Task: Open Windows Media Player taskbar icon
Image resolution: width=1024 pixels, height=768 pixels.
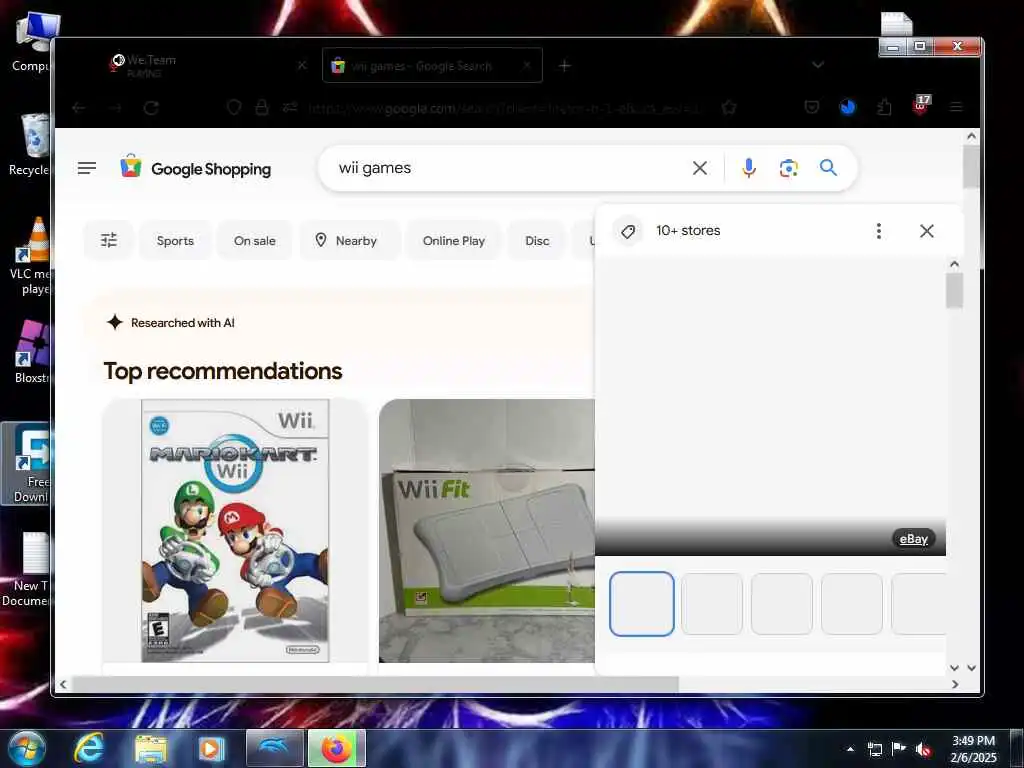Action: click(212, 748)
